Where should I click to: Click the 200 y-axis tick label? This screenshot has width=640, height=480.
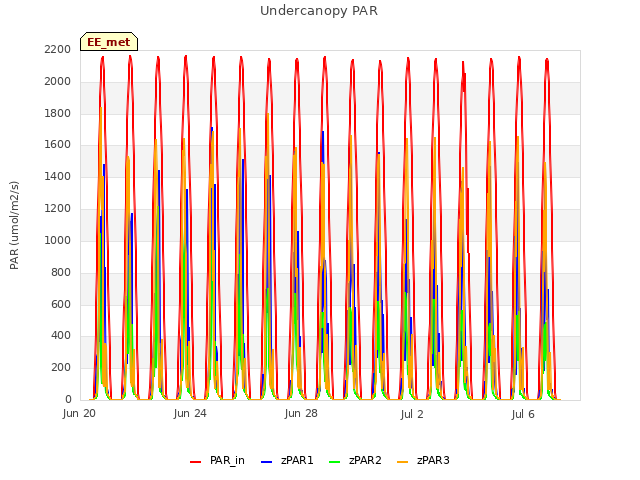[61, 368]
